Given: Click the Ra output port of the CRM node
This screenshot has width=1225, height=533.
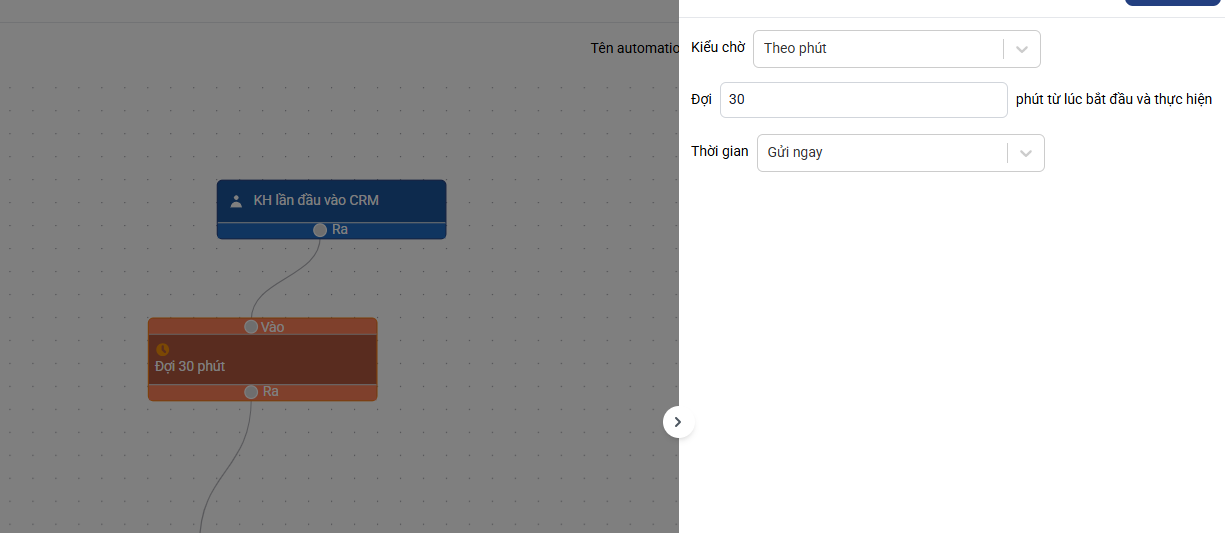Looking at the screenshot, I should 320,230.
